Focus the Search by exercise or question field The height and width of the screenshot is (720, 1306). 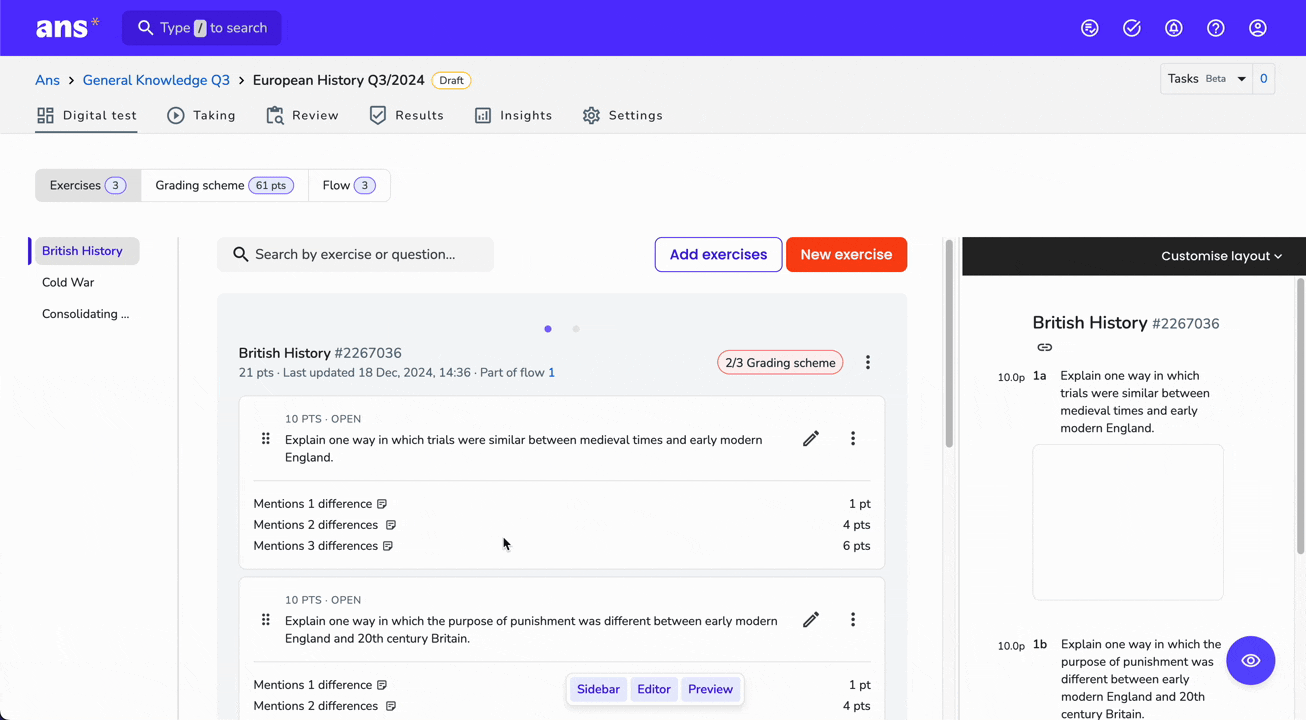356,255
